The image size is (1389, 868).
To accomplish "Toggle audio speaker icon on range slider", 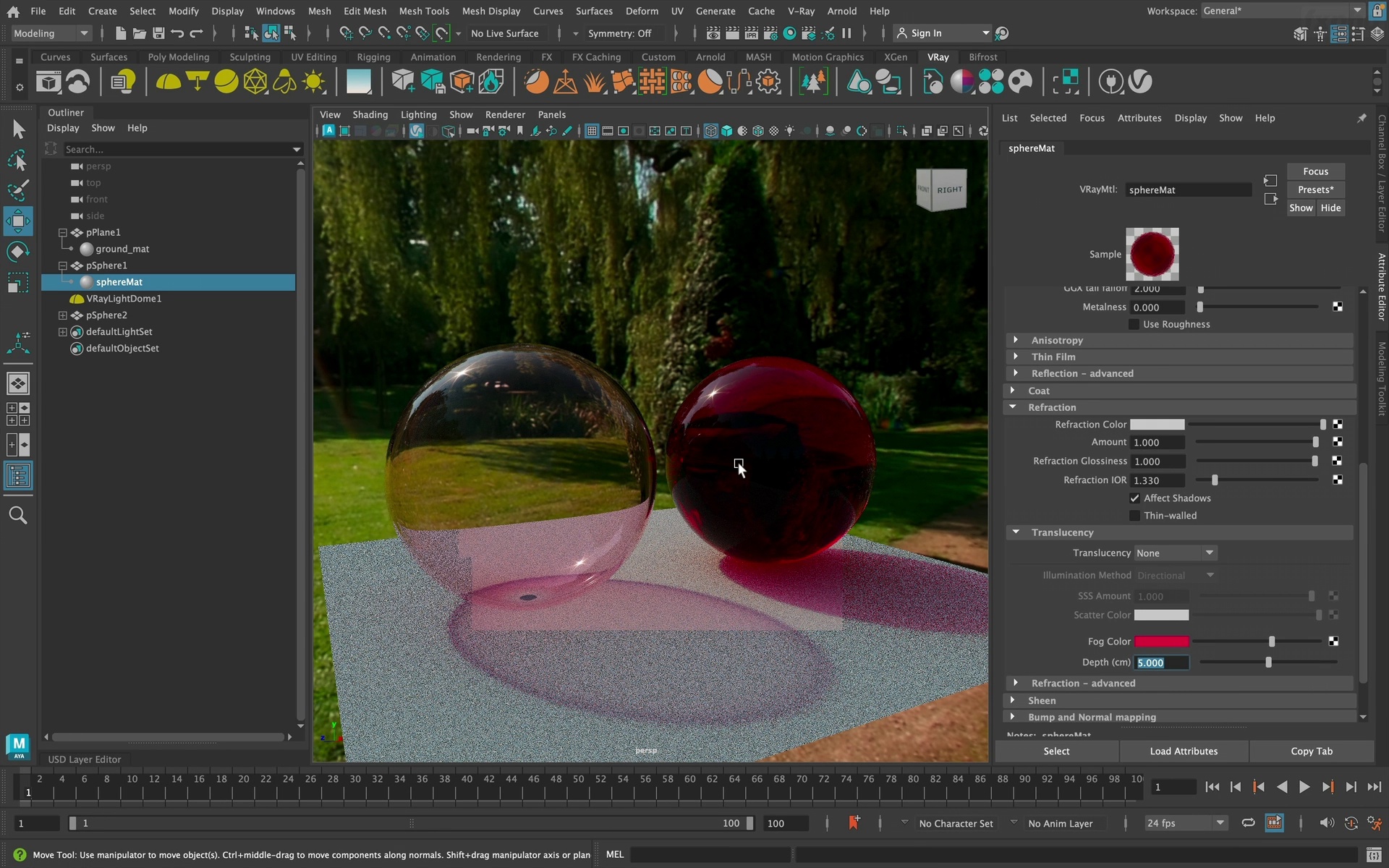I will (1326, 823).
